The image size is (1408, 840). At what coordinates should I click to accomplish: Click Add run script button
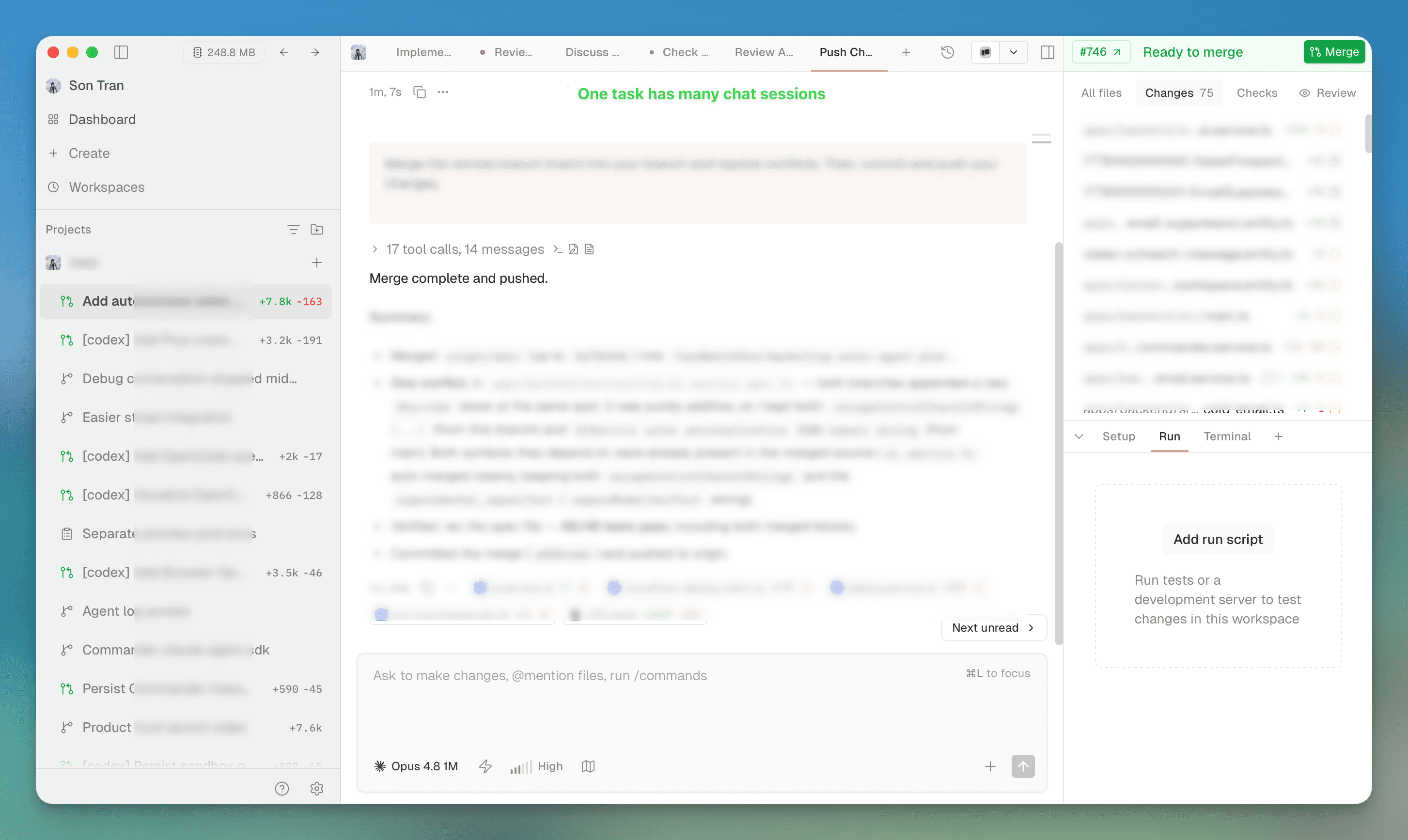click(1218, 540)
